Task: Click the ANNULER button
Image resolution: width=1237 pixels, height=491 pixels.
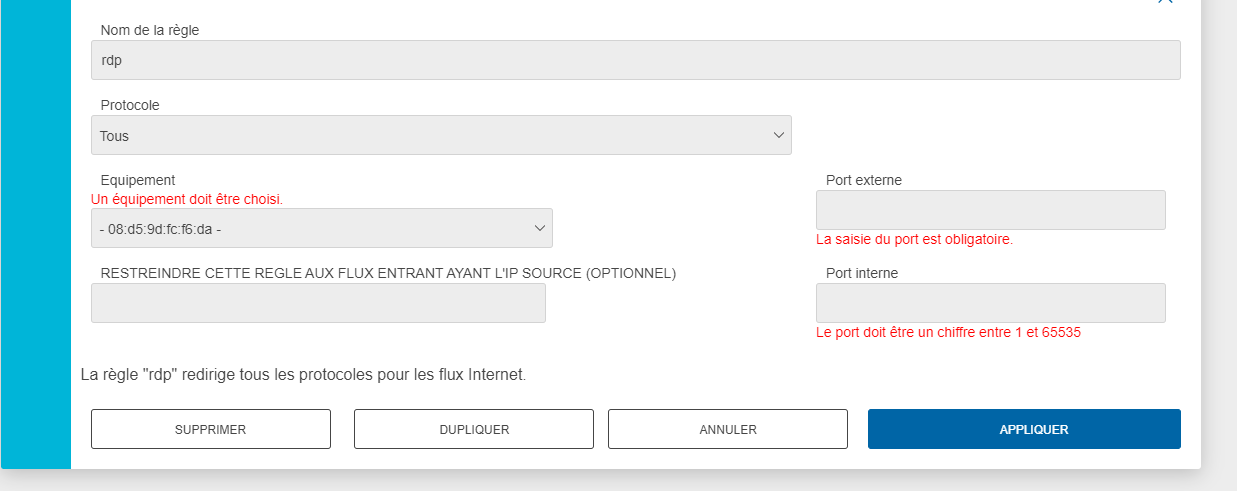Action: tap(728, 429)
